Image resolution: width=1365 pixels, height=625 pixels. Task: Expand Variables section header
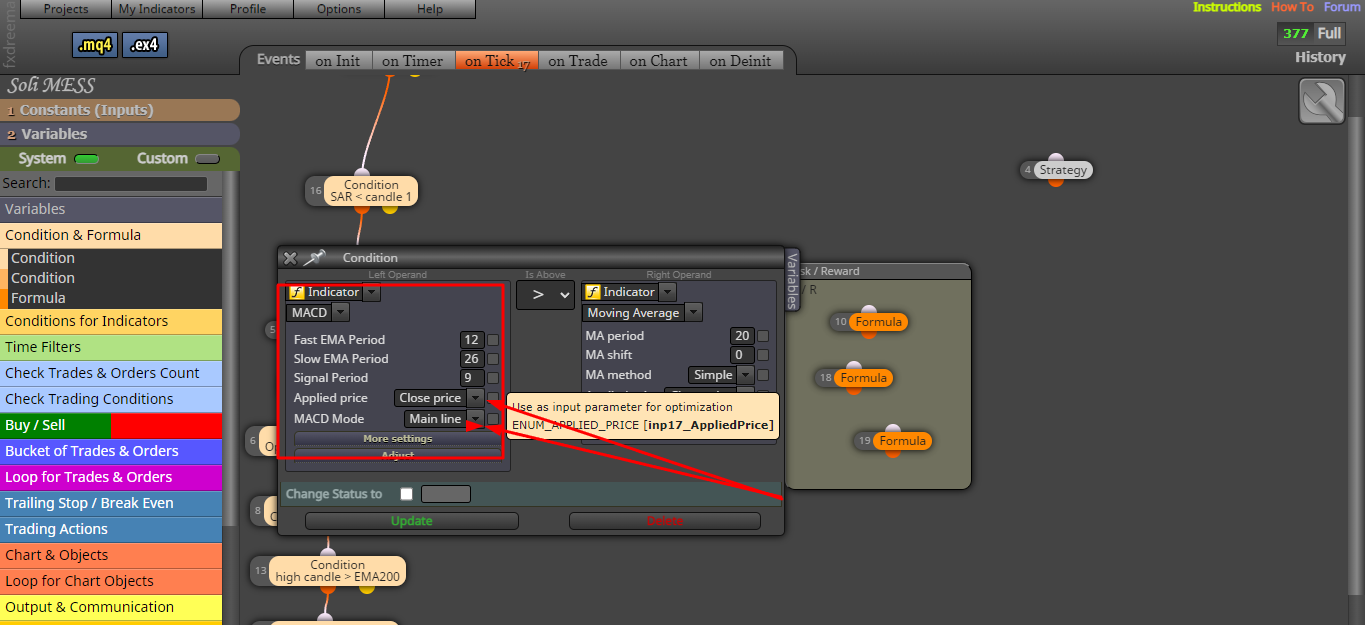pyautogui.click(x=120, y=134)
